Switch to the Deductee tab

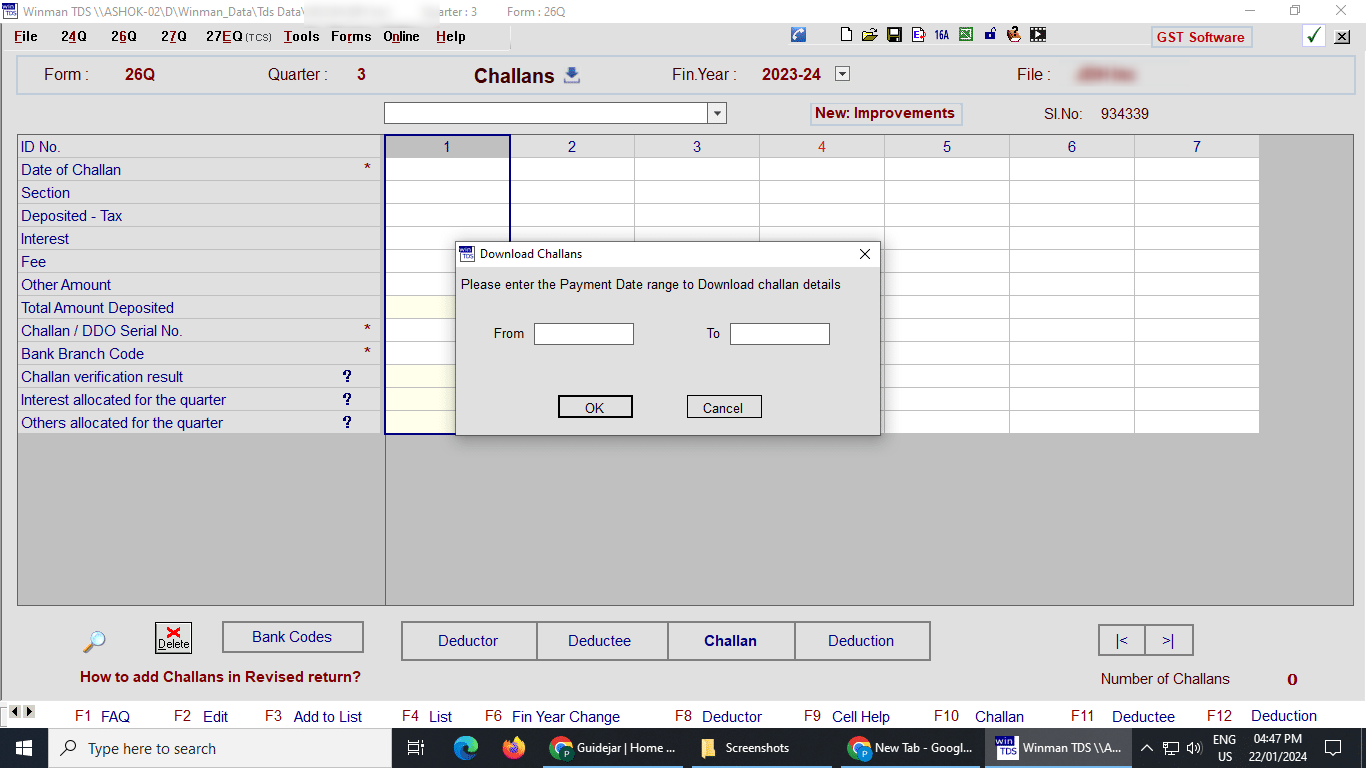[602, 641]
